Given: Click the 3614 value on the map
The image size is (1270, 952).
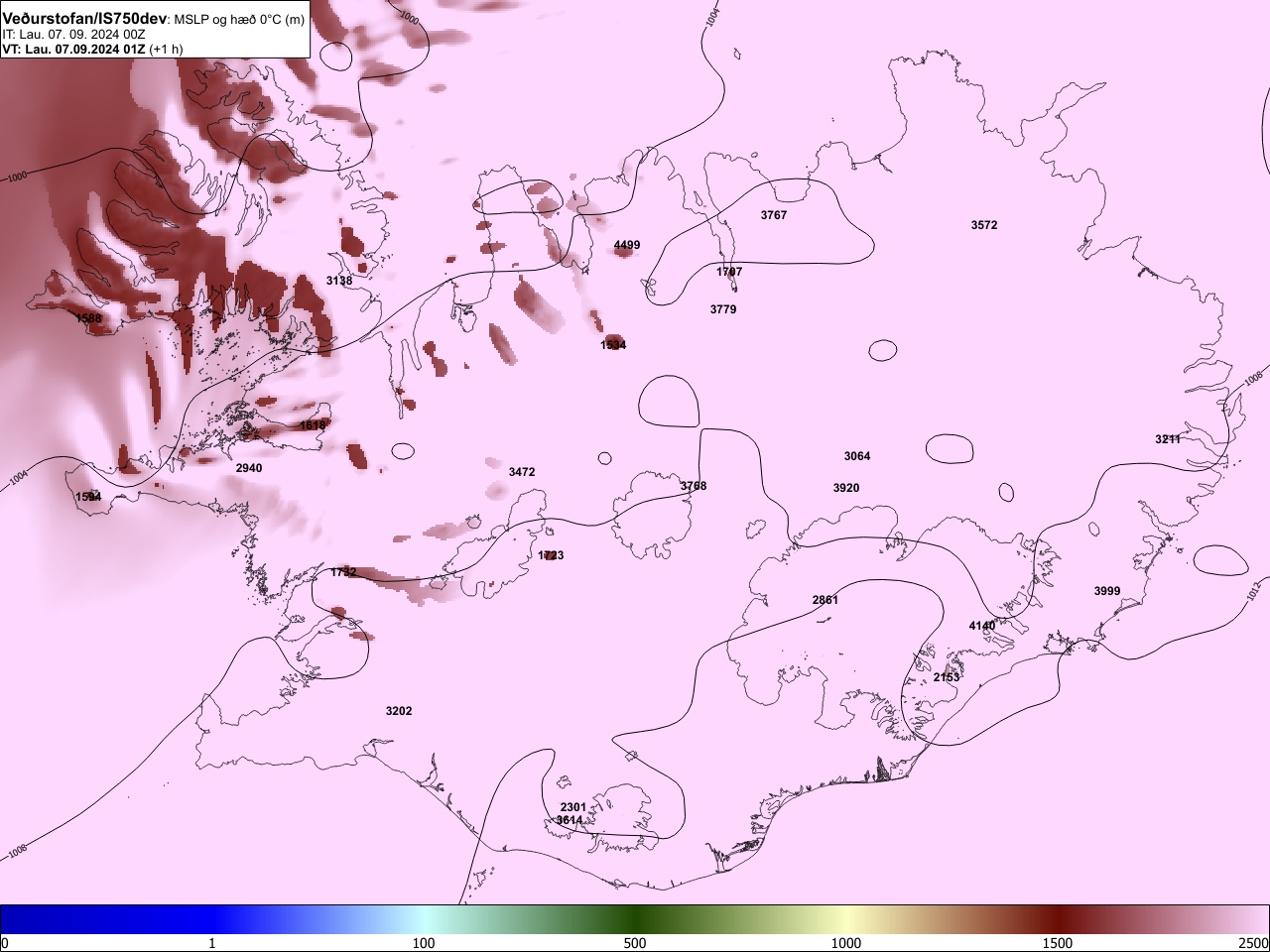Looking at the screenshot, I should click(570, 820).
